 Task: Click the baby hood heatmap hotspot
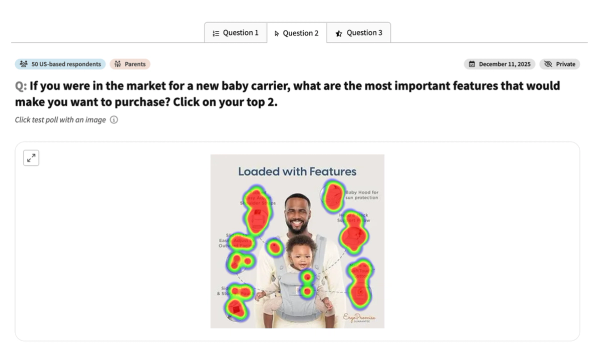click(x=333, y=196)
